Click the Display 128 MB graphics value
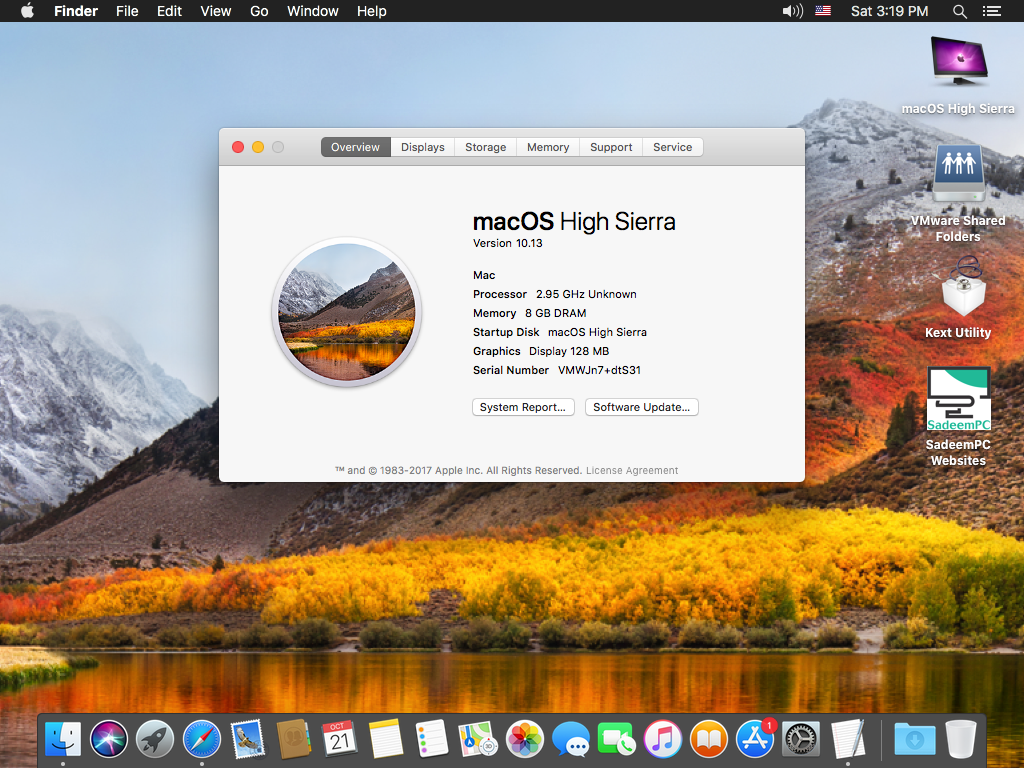 tap(569, 351)
